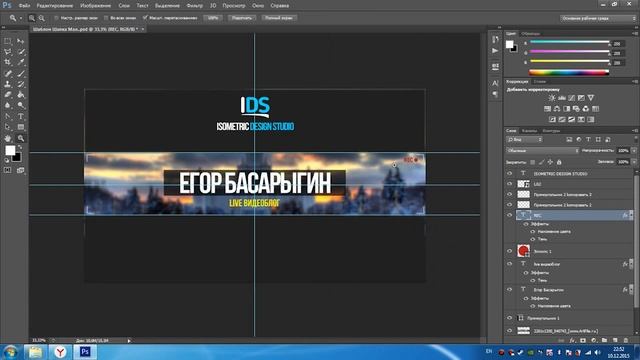Add Brightness/Contrast adjustment layer
The height and width of the screenshot is (360, 640).
(552, 98)
